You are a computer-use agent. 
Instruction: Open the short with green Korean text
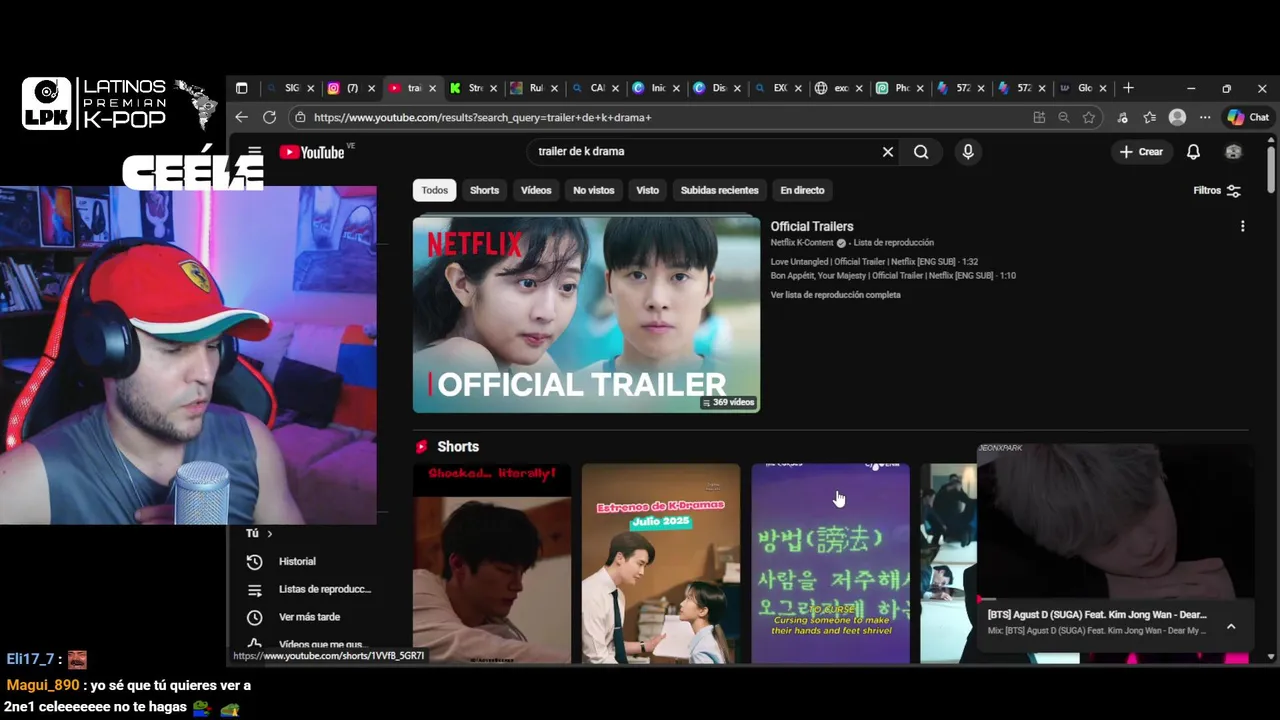click(831, 563)
